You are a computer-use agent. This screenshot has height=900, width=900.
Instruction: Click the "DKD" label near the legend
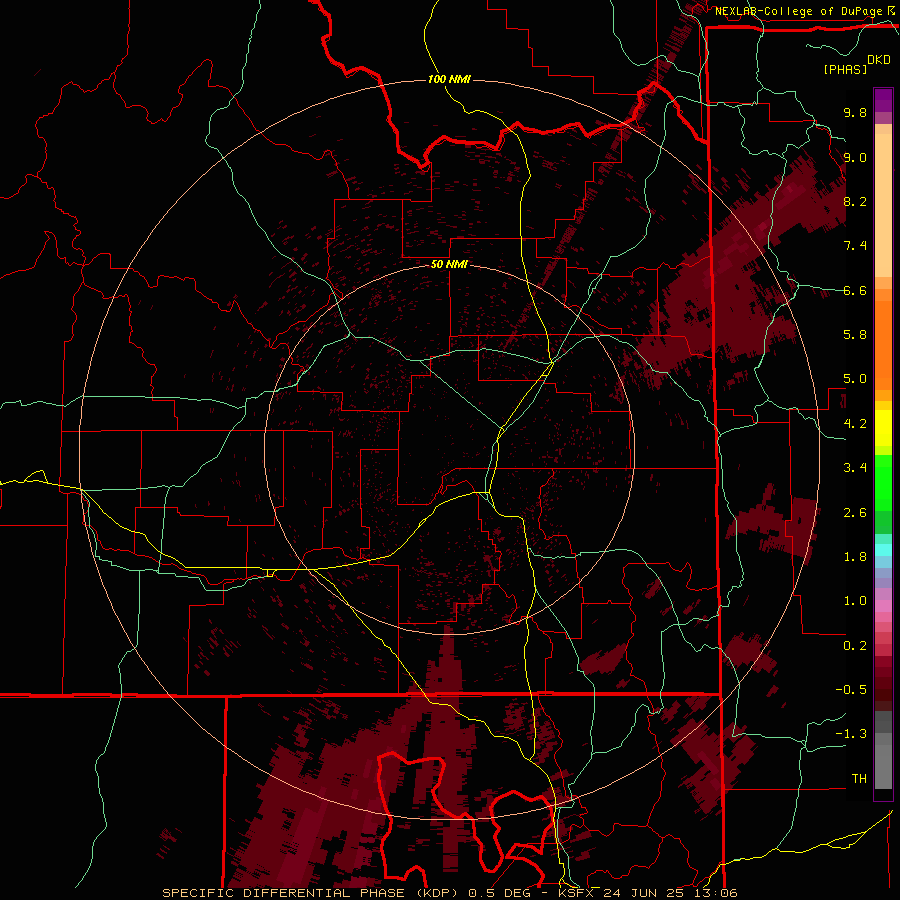point(878,60)
